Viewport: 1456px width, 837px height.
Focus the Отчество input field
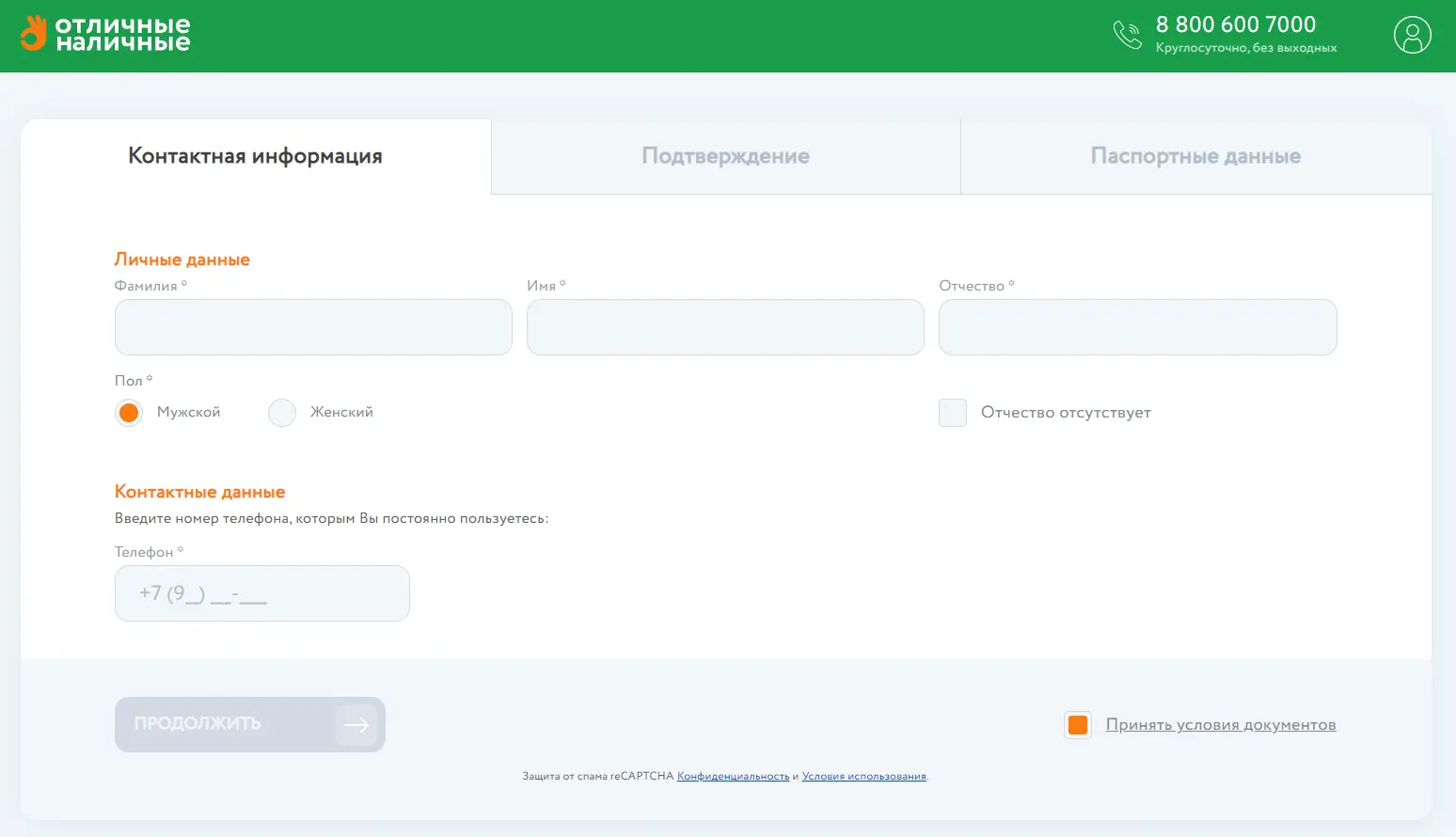point(1138,327)
